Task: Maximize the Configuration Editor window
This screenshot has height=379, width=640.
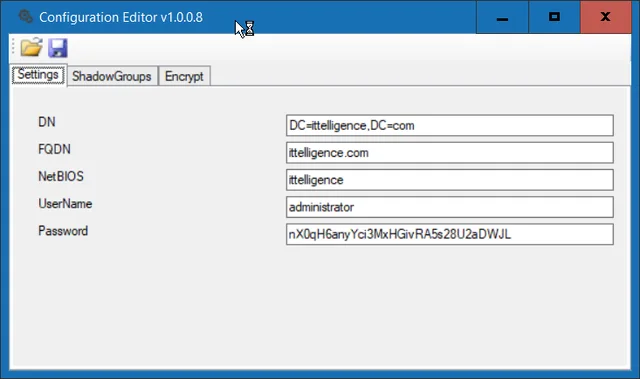Action: [554, 17]
